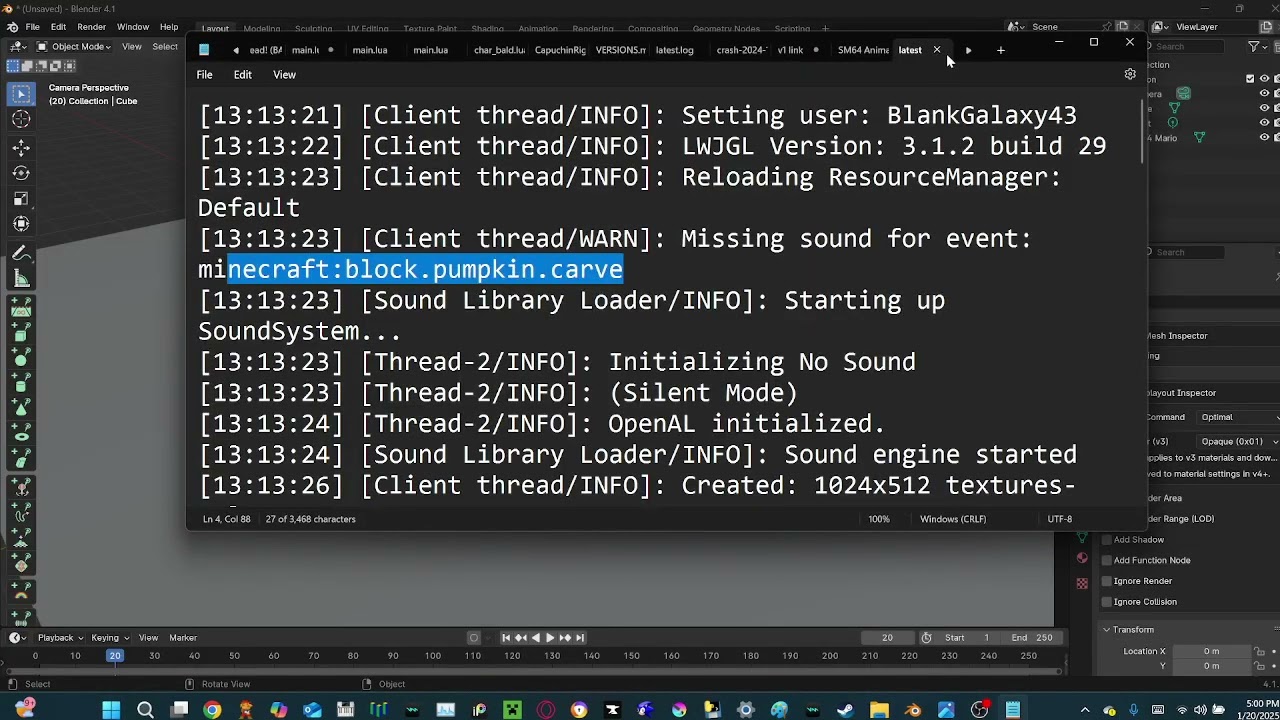Open Minecraft from the taskbar
The height and width of the screenshot is (720, 1280).
pyautogui.click(x=512, y=710)
